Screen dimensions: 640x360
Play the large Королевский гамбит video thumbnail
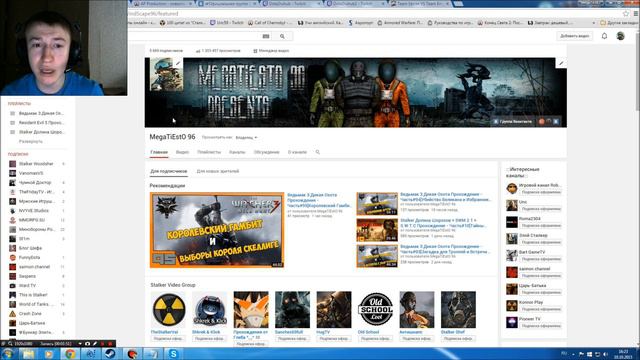217,230
